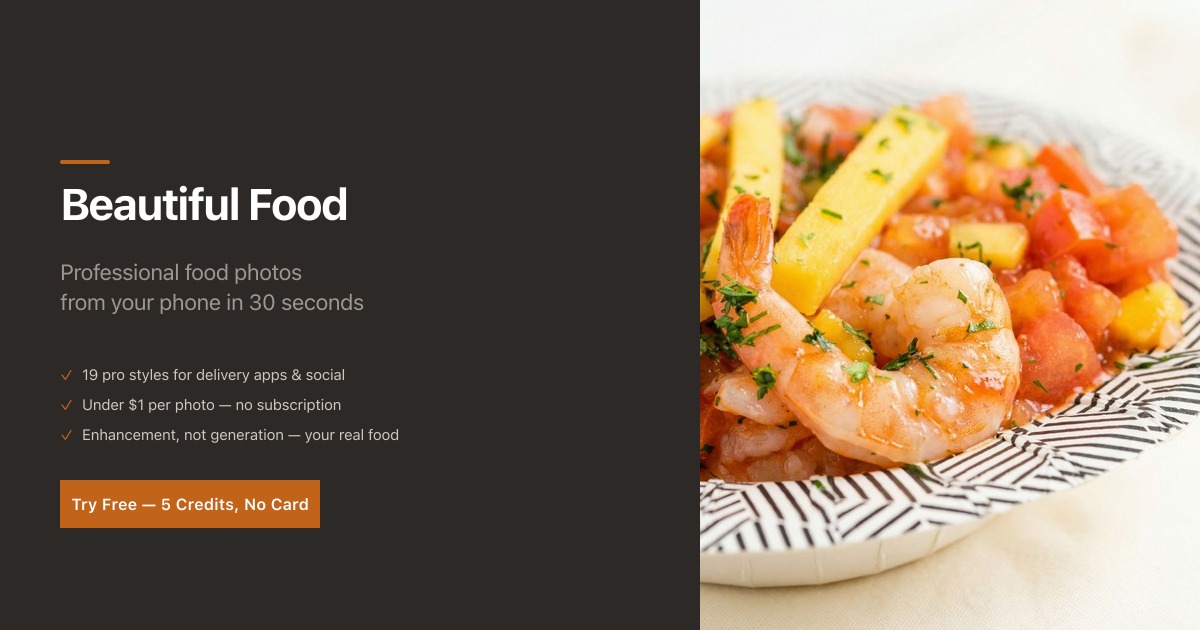Click the "Professional food photos" tagline line
The height and width of the screenshot is (630, 1200).
pos(181,272)
